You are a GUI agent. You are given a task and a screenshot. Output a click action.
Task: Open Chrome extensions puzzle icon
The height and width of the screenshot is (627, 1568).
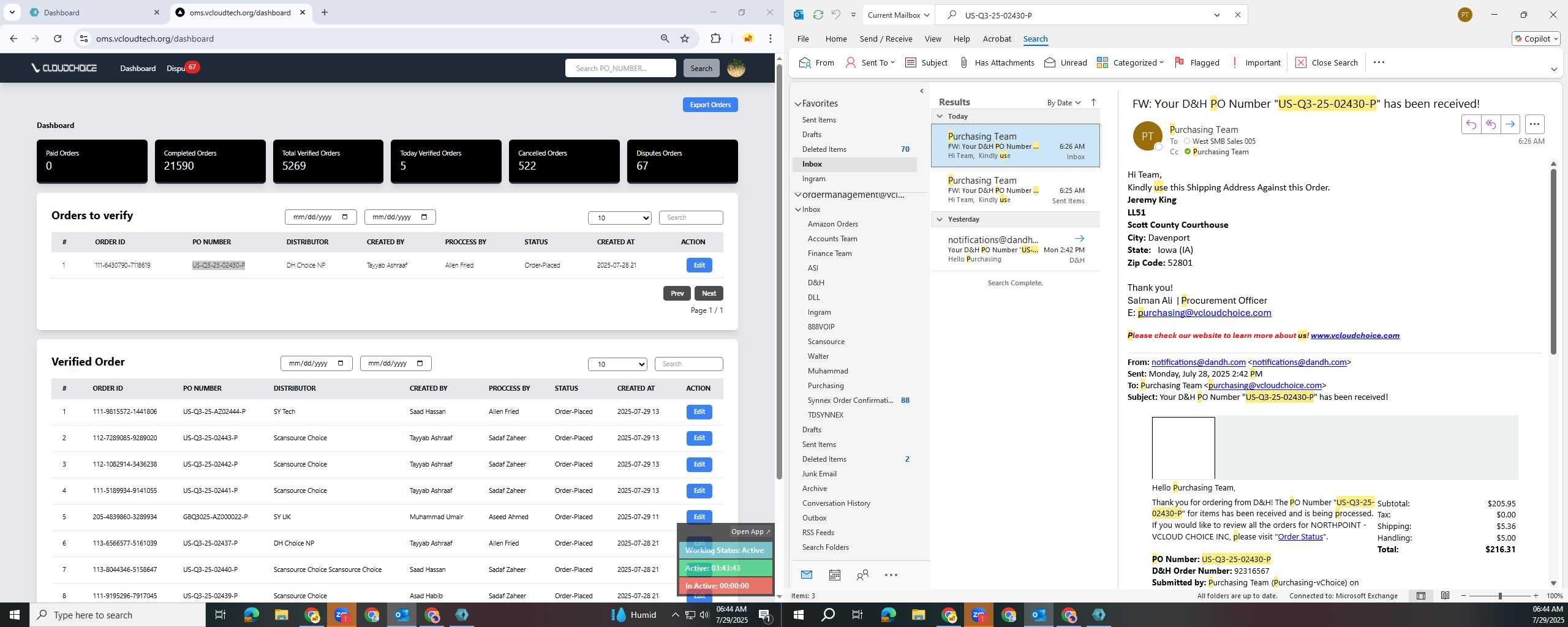coord(715,39)
